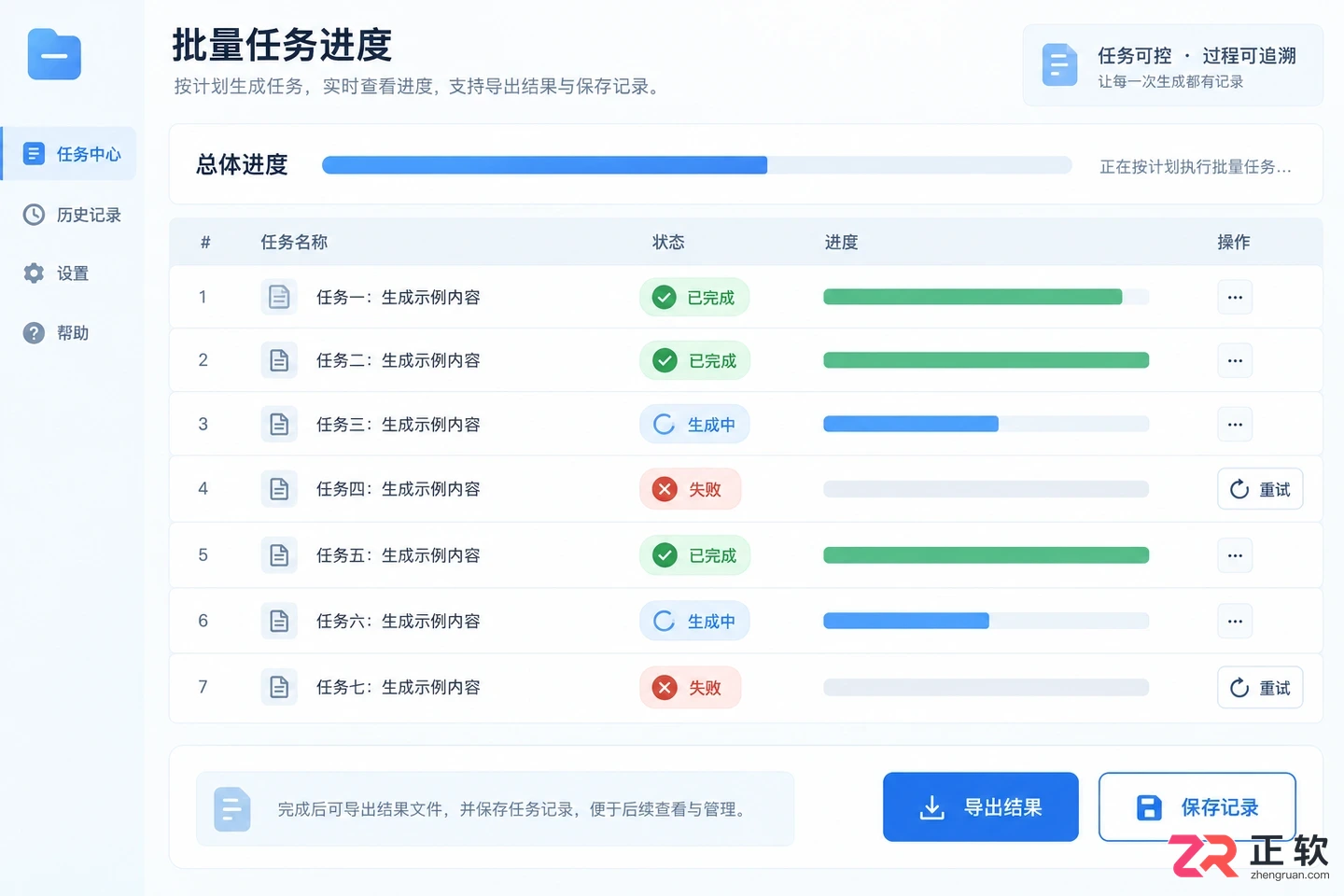This screenshot has width=1344, height=896.
Task: Click the document icon for 任务七
Action: pyautogui.click(x=279, y=688)
